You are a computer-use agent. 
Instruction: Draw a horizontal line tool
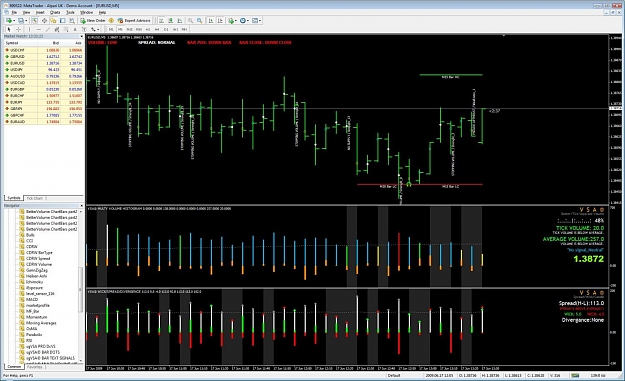[39, 29]
